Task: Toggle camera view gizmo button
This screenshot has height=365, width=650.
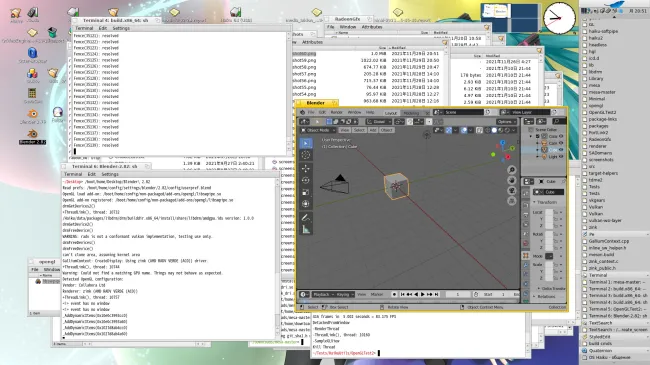Action: coord(512,191)
